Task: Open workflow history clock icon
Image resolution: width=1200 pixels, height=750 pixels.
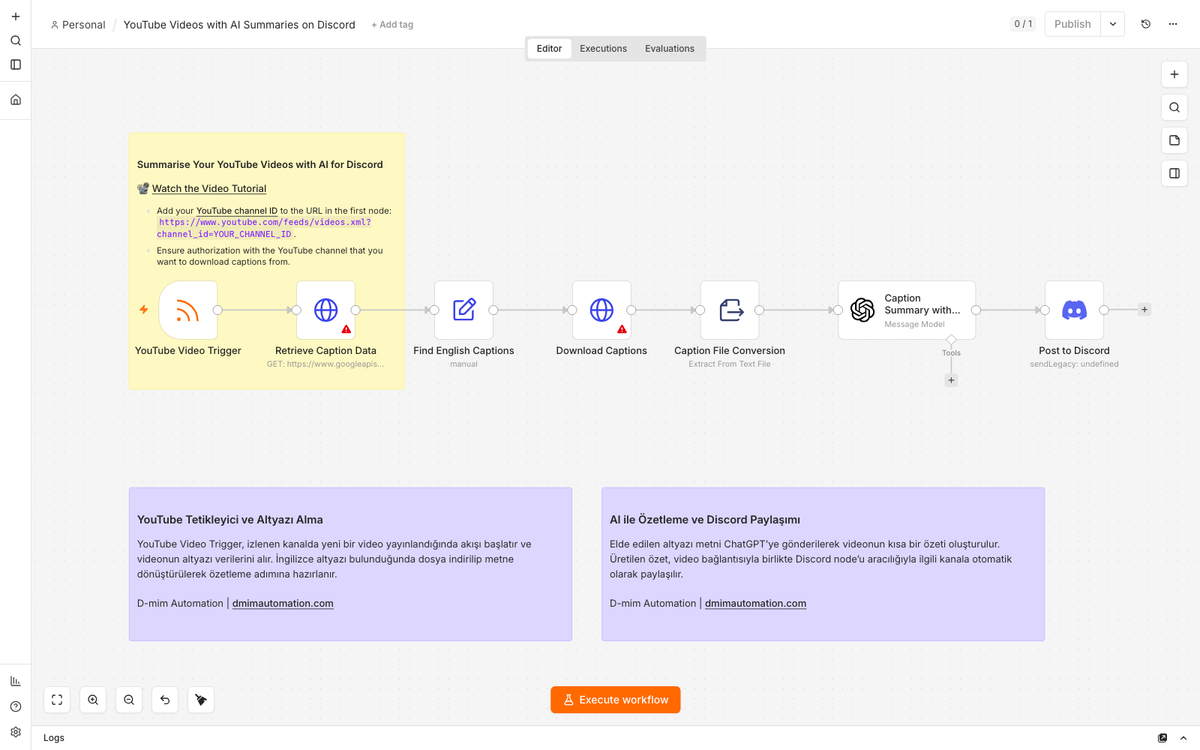Action: (x=1146, y=24)
